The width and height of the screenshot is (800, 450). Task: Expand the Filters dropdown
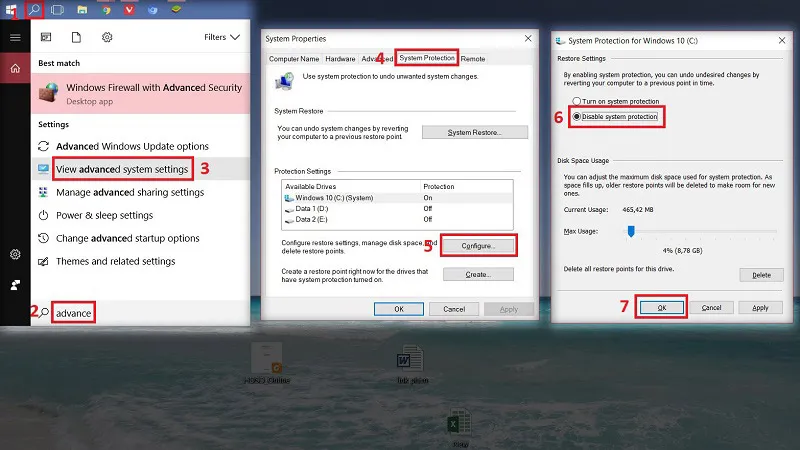point(222,37)
